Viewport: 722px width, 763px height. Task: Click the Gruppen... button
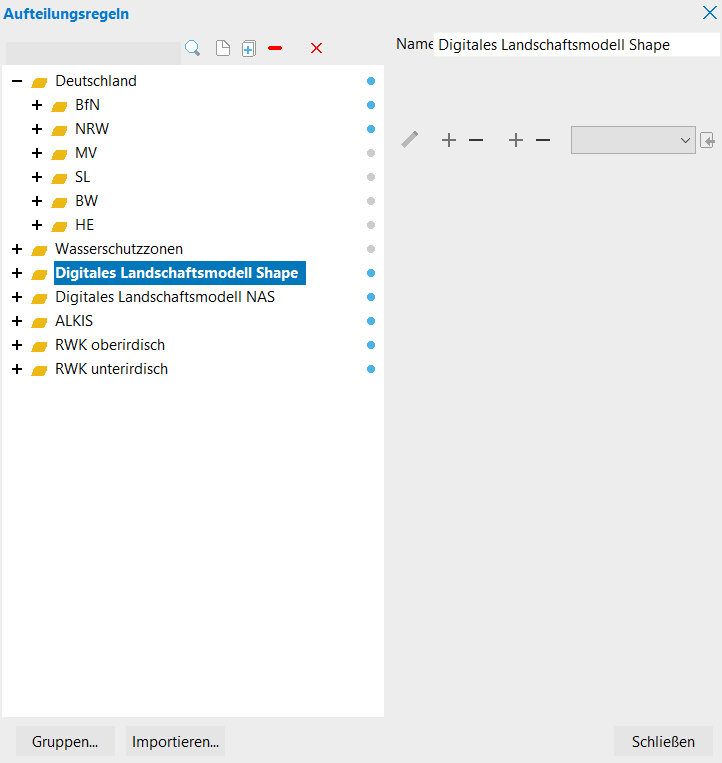pos(65,742)
